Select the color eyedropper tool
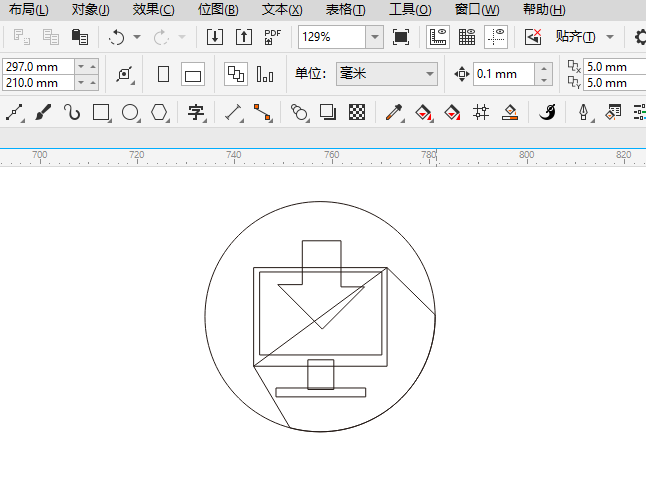 pos(394,112)
